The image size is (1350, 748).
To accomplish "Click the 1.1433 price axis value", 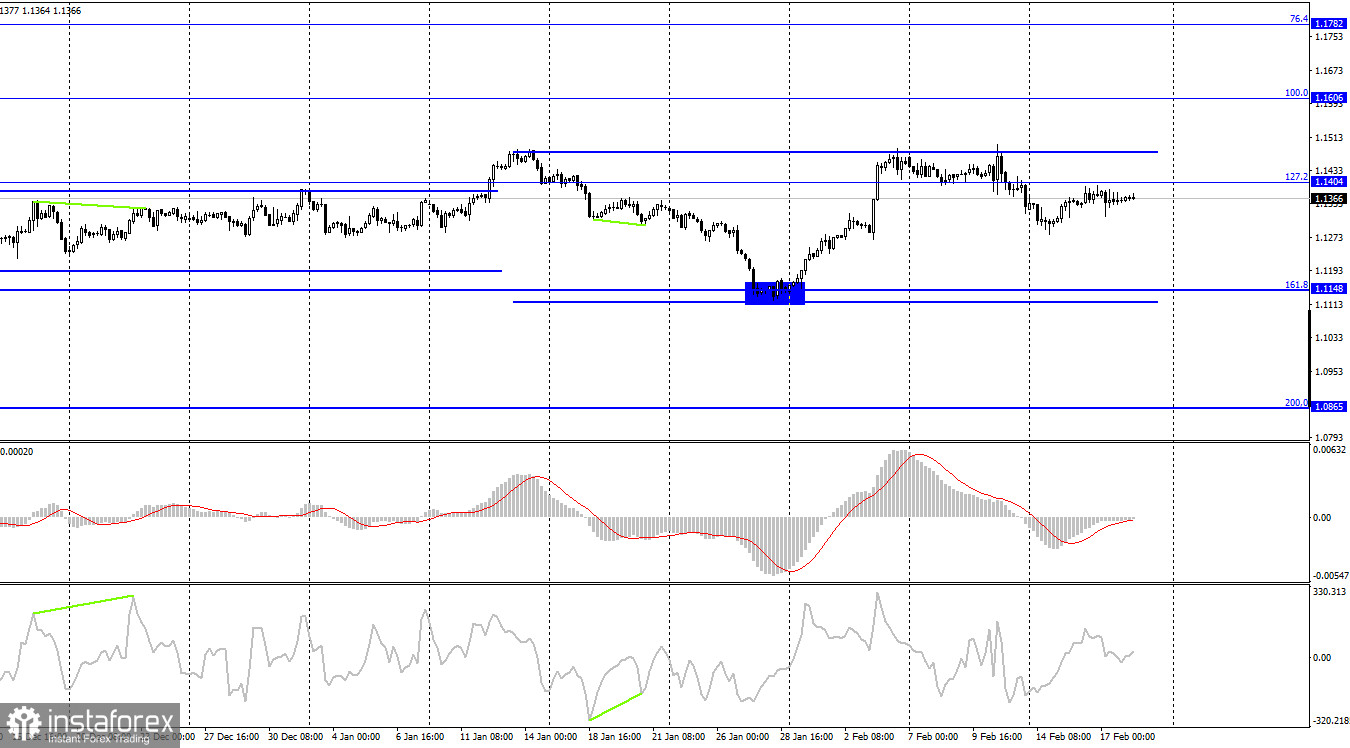I will [1330, 171].
